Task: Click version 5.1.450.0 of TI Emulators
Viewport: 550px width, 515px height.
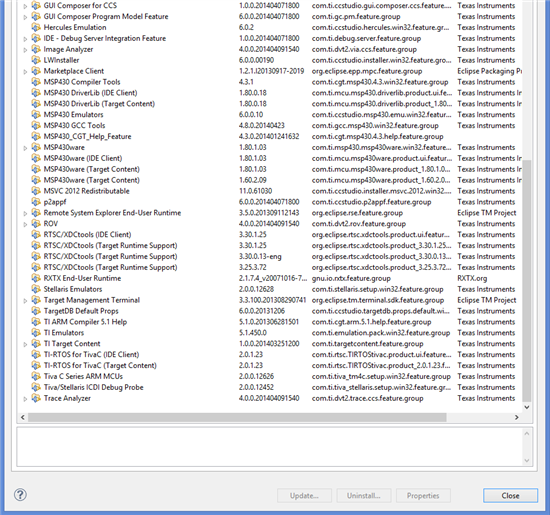Action: coord(253,333)
